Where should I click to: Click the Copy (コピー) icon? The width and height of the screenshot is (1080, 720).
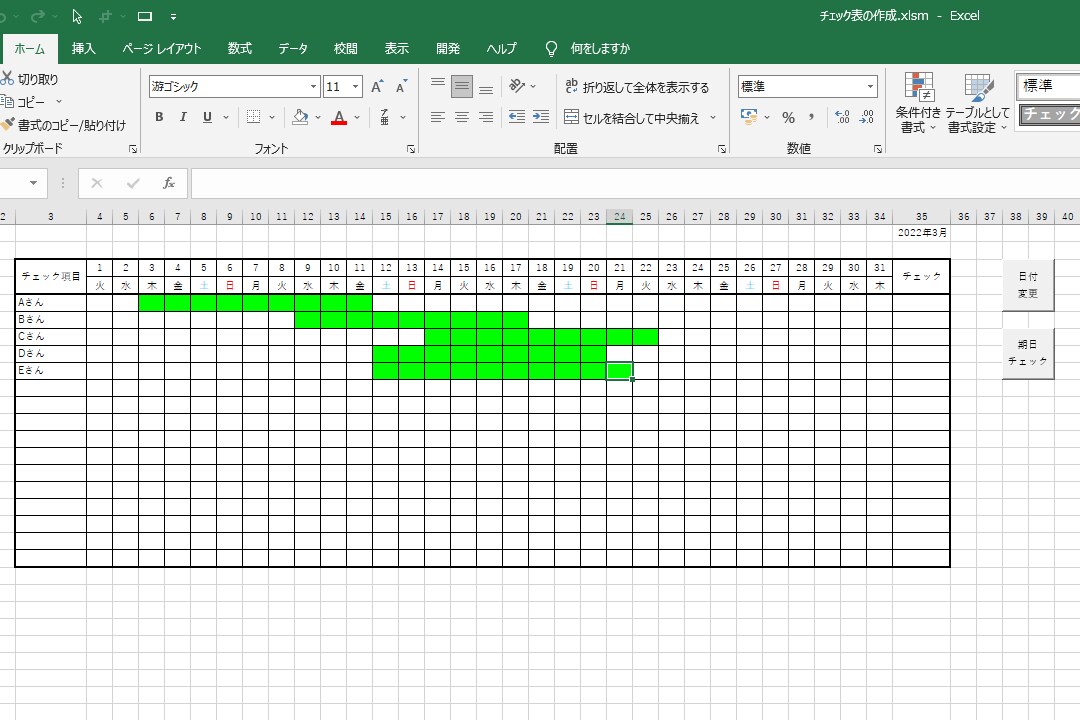7,101
